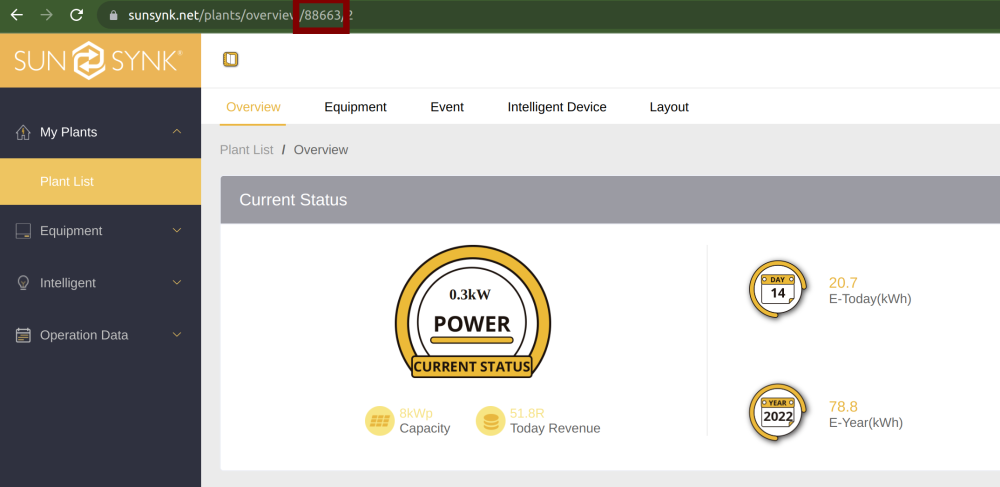The image size is (1000, 487).
Task: Click the Sunsynk logo in sidebar header
Action: pyautogui.click(x=98, y=61)
